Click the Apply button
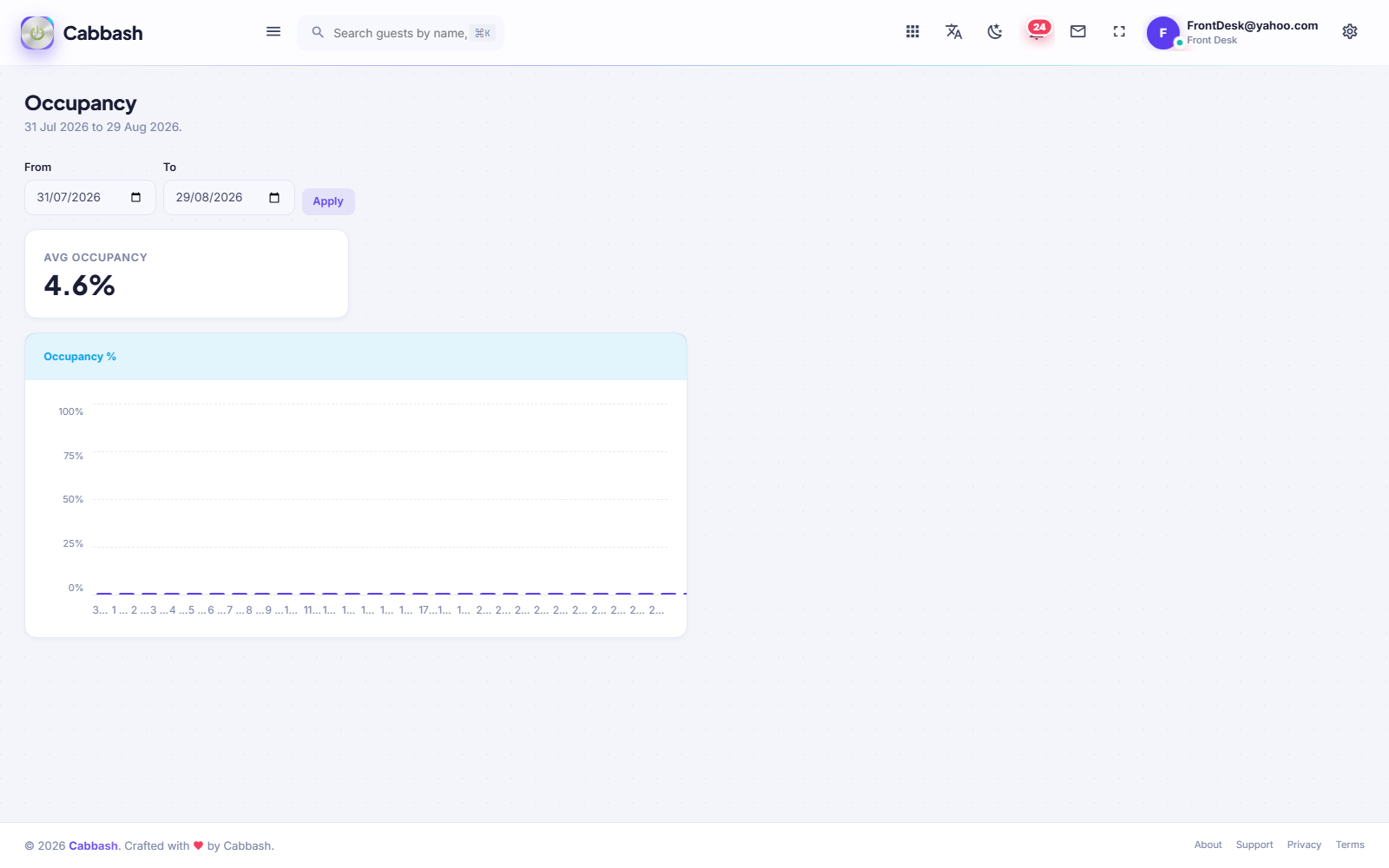 click(x=328, y=201)
